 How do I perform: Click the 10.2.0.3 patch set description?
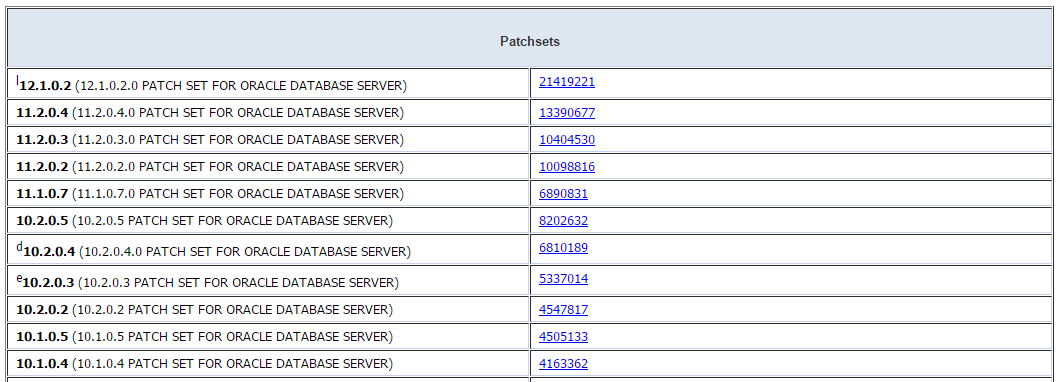[207, 281]
